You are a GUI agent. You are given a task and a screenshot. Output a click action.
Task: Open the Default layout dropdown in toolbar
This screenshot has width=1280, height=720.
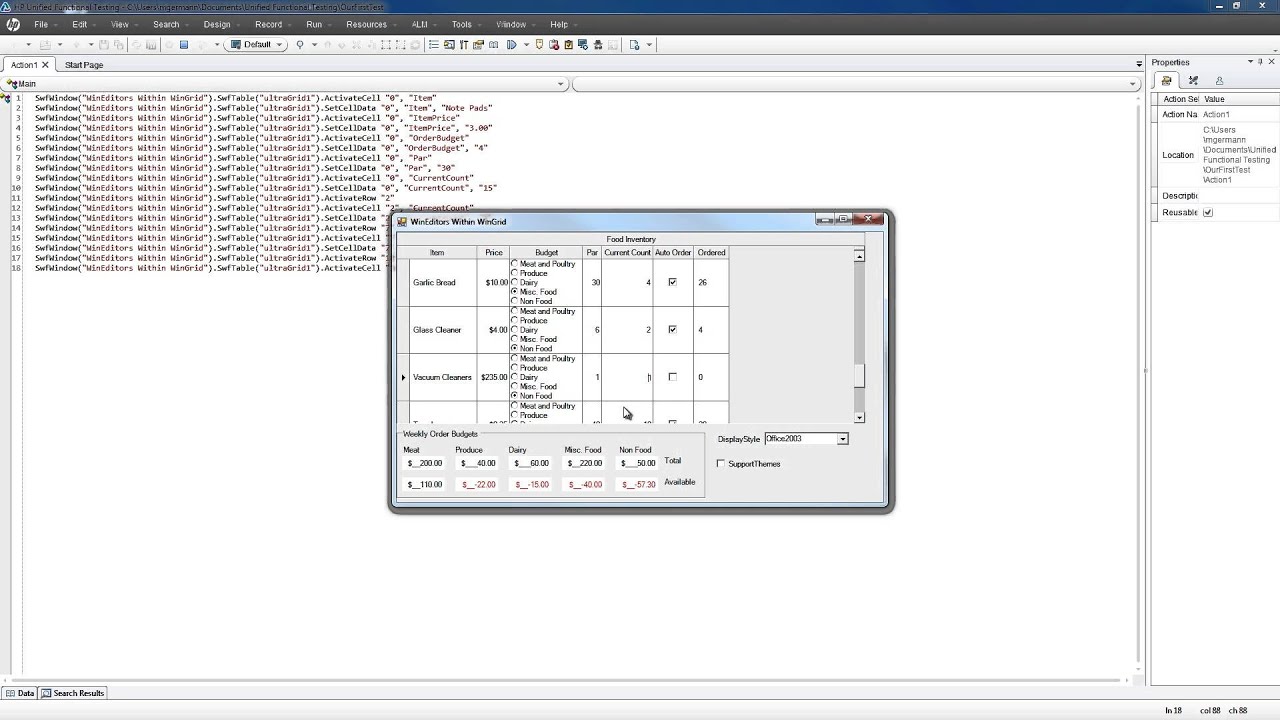pos(281,45)
